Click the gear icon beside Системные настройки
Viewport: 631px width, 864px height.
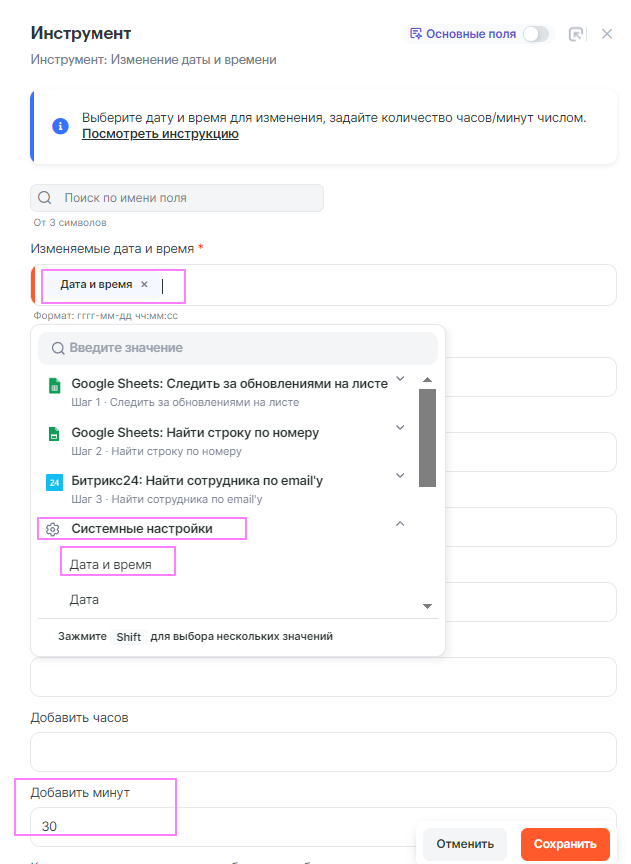pyautogui.click(x=53, y=529)
